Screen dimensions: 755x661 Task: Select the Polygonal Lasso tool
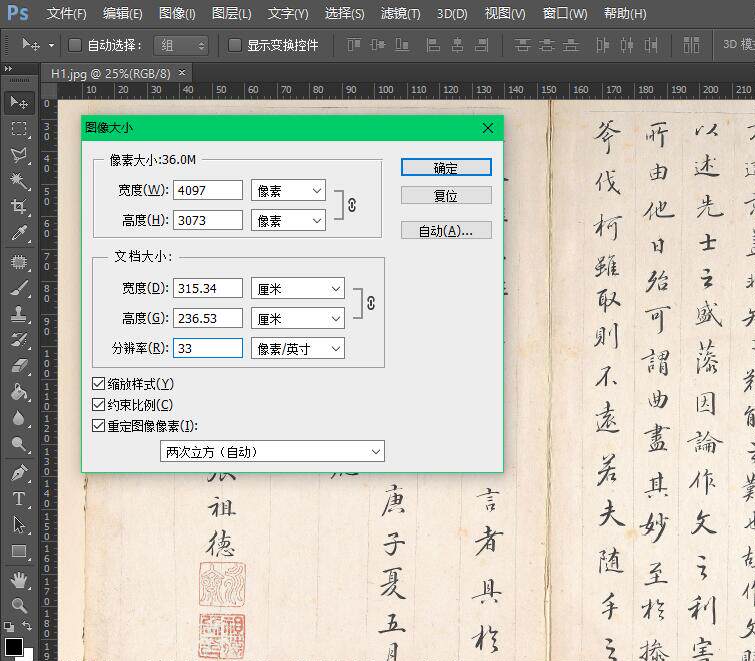[19, 155]
